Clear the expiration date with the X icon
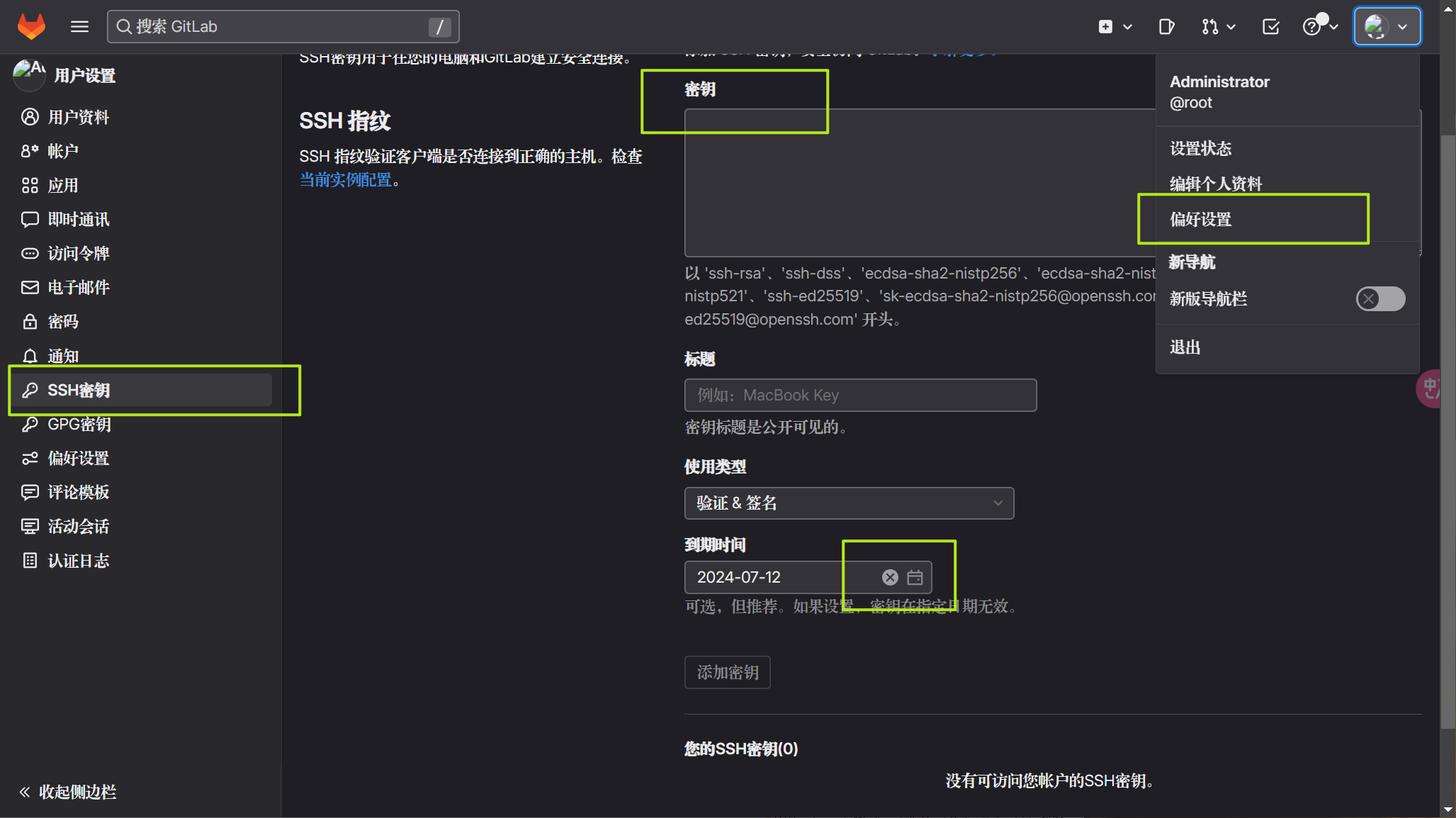The height and width of the screenshot is (818, 1456). click(x=890, y=577)
